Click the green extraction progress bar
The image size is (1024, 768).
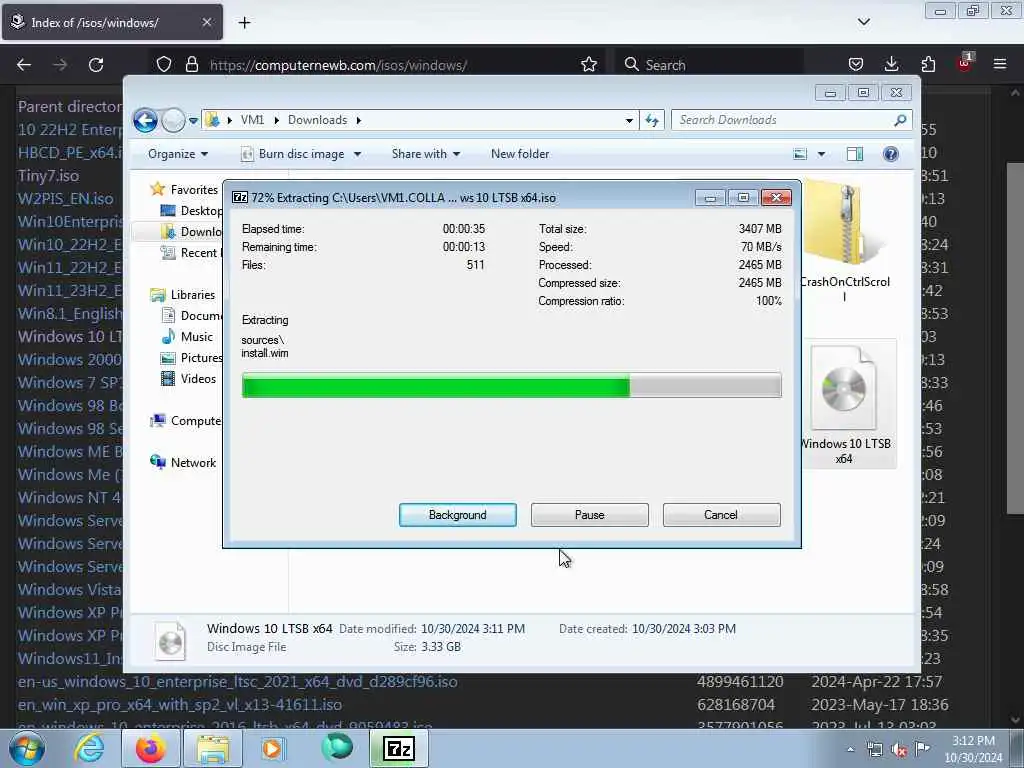pyautogui.click(x=511, y=385)
